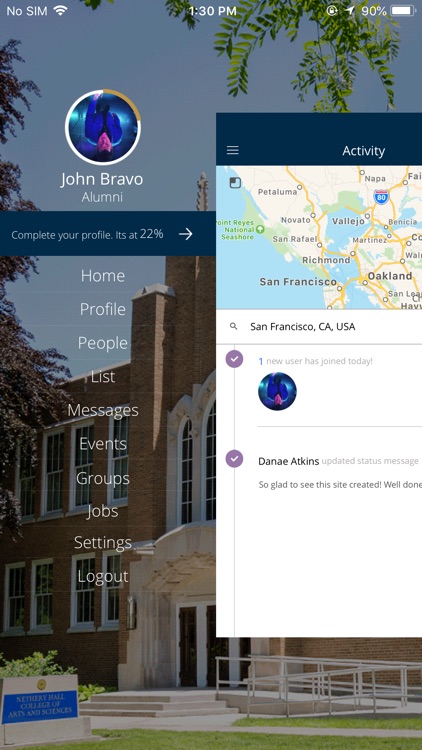Viewport: 422px width, 750px height.
Task: Tap John Bravo's profile avatar
Action: 103,127
